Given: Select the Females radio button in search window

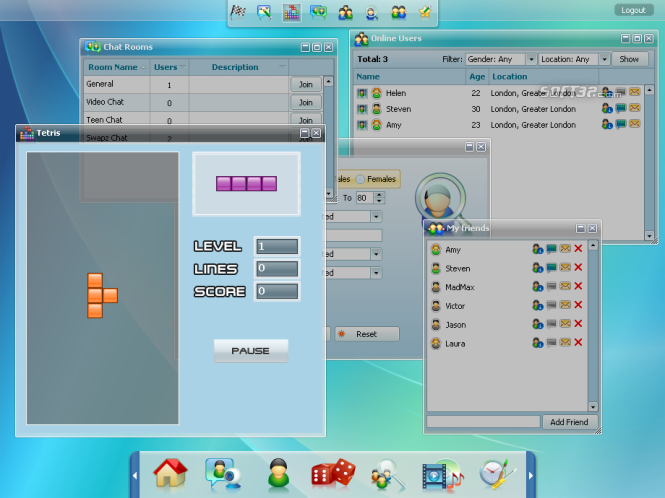Looking at the screenshot, I should point(360,179).
